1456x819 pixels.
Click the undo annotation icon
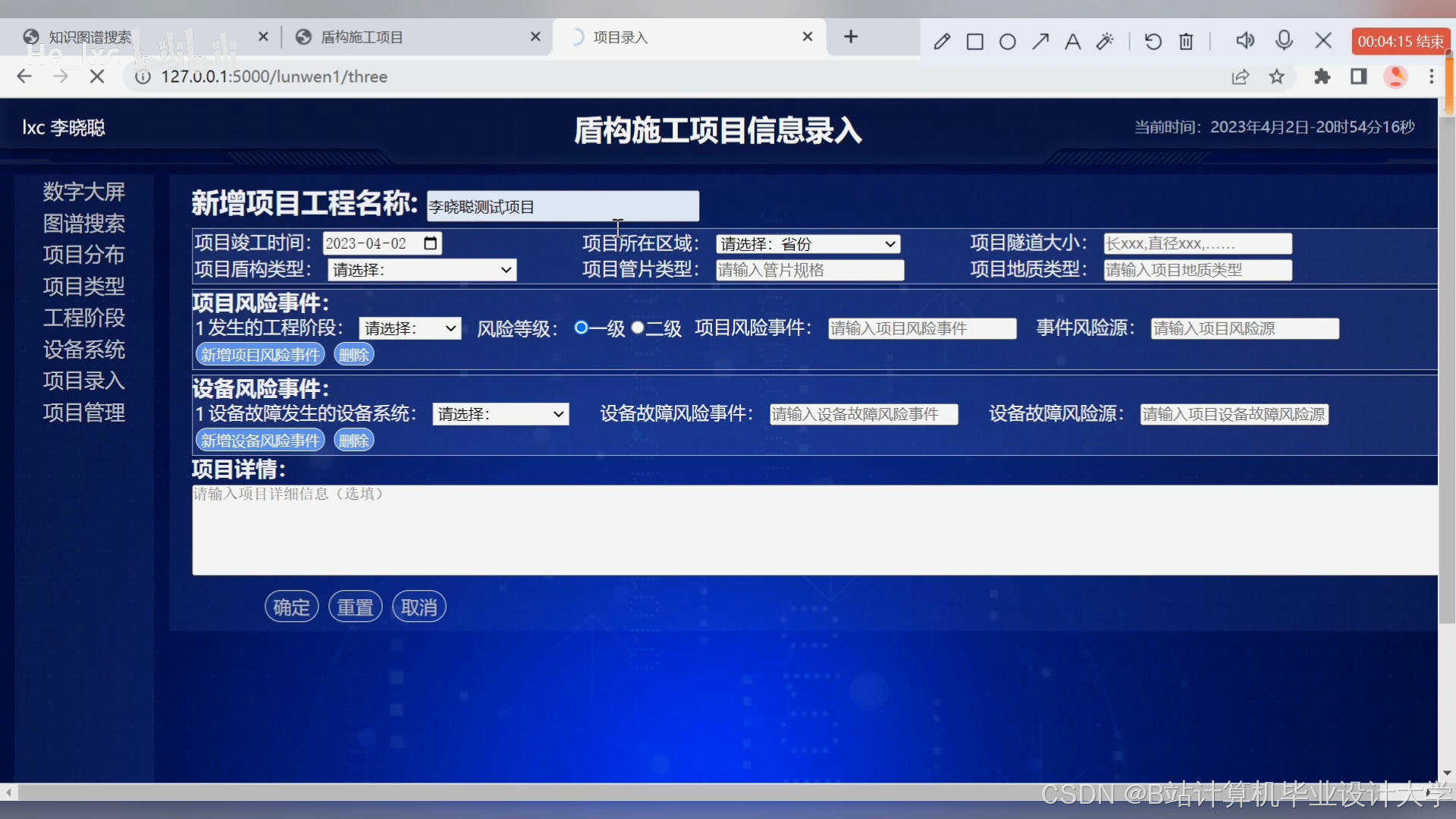click(x=1153, y=42)
